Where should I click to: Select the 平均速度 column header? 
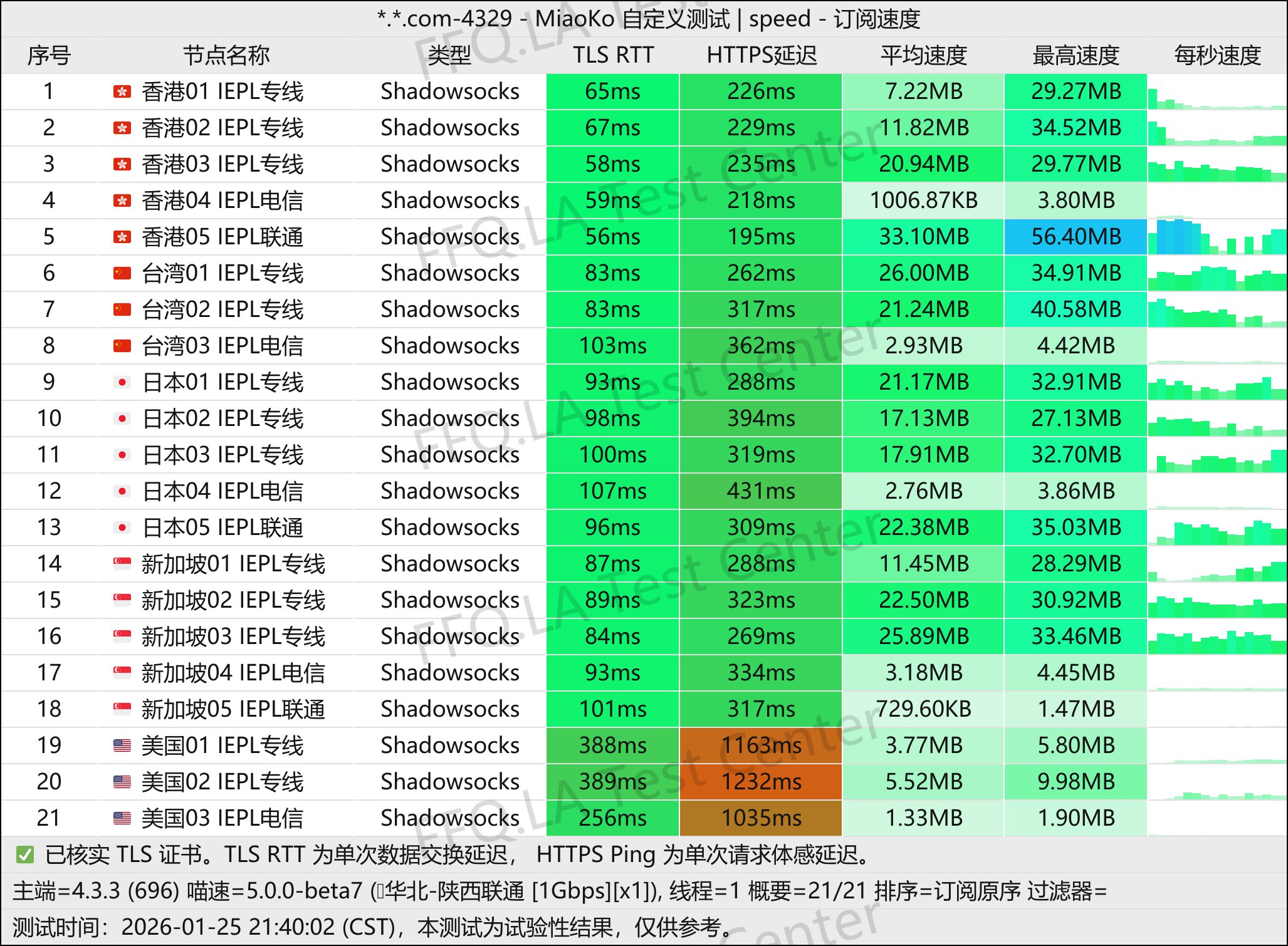(x=924, y=55)
